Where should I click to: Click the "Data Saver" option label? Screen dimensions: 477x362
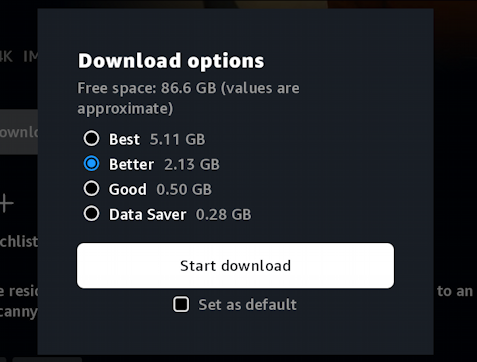pyautogui.click(x=147, y=214)
